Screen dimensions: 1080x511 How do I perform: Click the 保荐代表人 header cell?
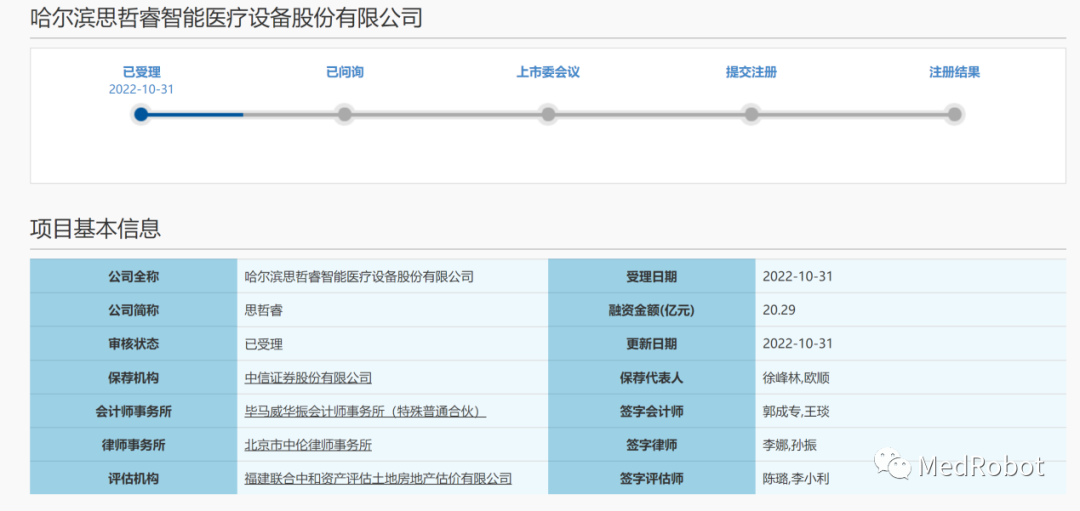click(652, 377)
